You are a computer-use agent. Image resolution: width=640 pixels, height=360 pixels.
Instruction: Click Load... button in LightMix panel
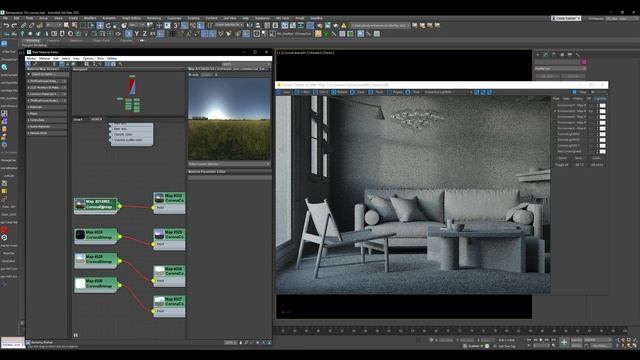(x=596, y=158)
